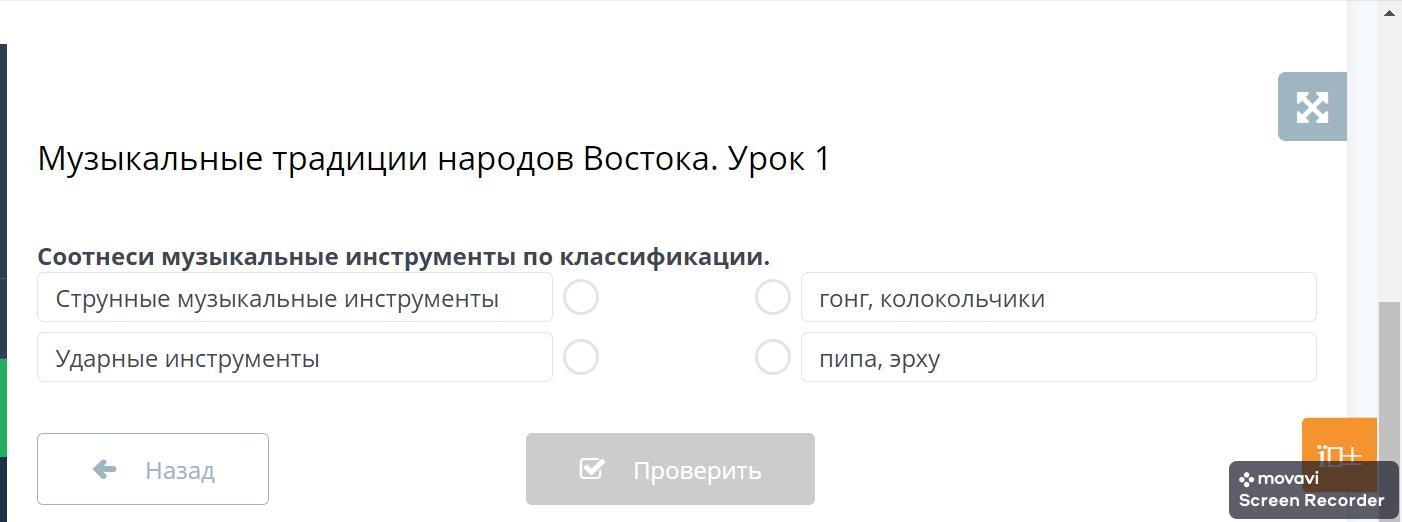Click the Screen Recorder overlay label
The height and width of the screenshot is (522, 1402).
(x=1311, y=501)
